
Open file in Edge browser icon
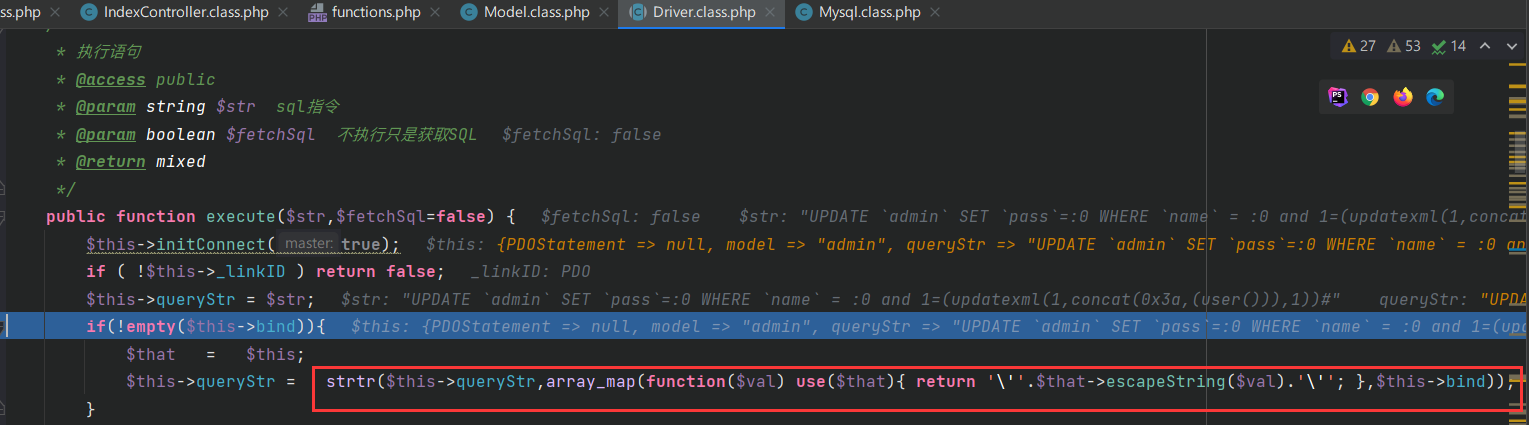(x=1435, y=96)
